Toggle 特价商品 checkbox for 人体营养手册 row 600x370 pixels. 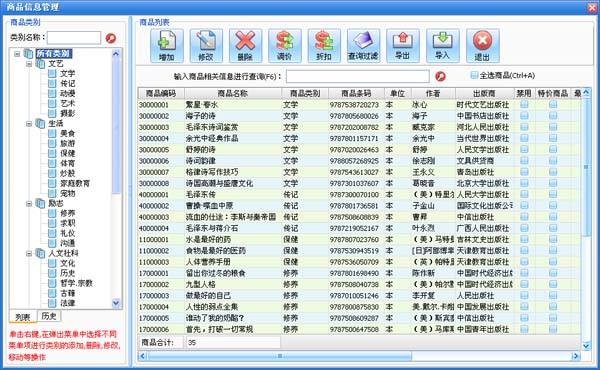(x=553, y=262)
